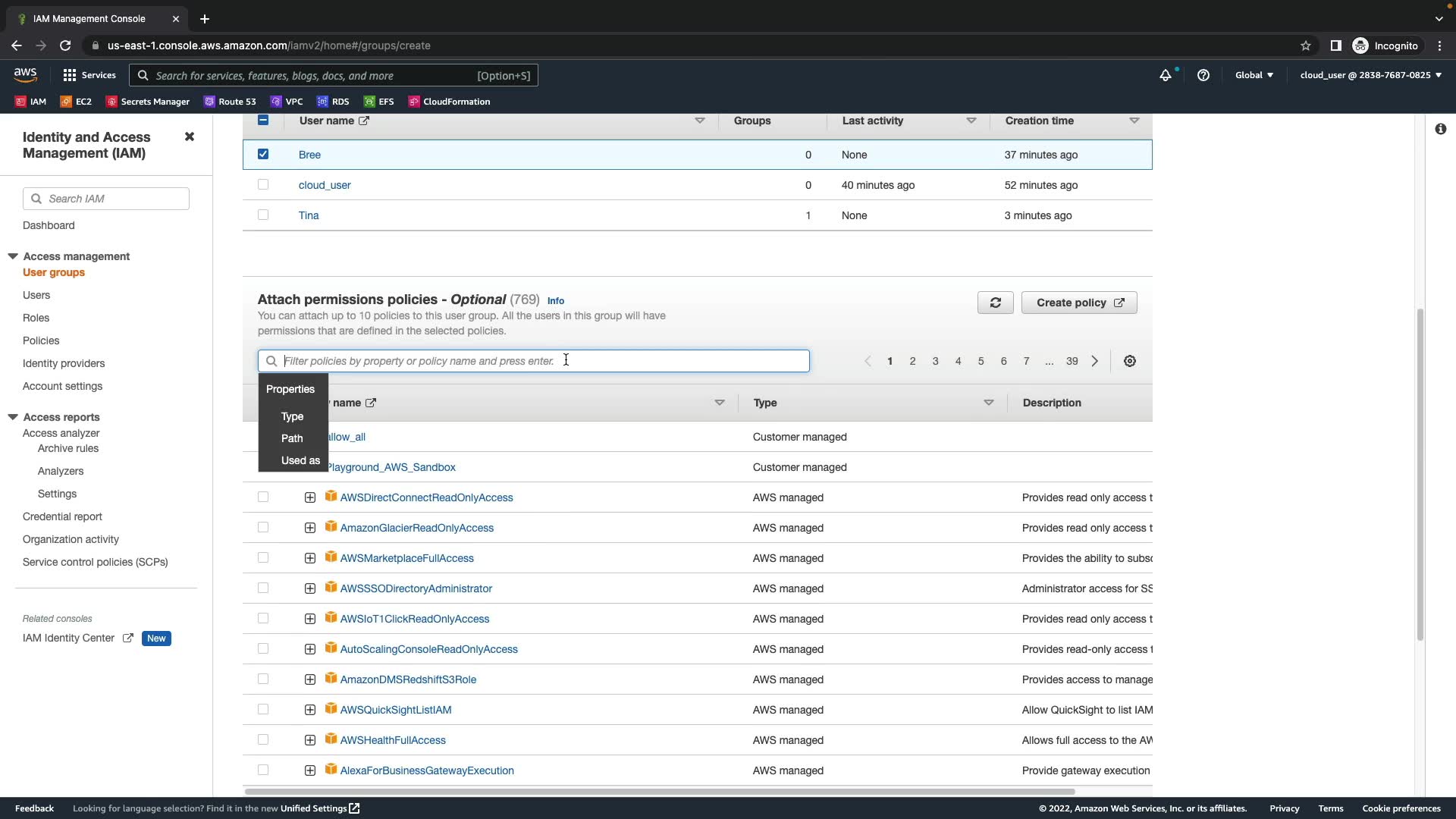Click the horizontal scrollbar under the policies table

coord(660,791)
